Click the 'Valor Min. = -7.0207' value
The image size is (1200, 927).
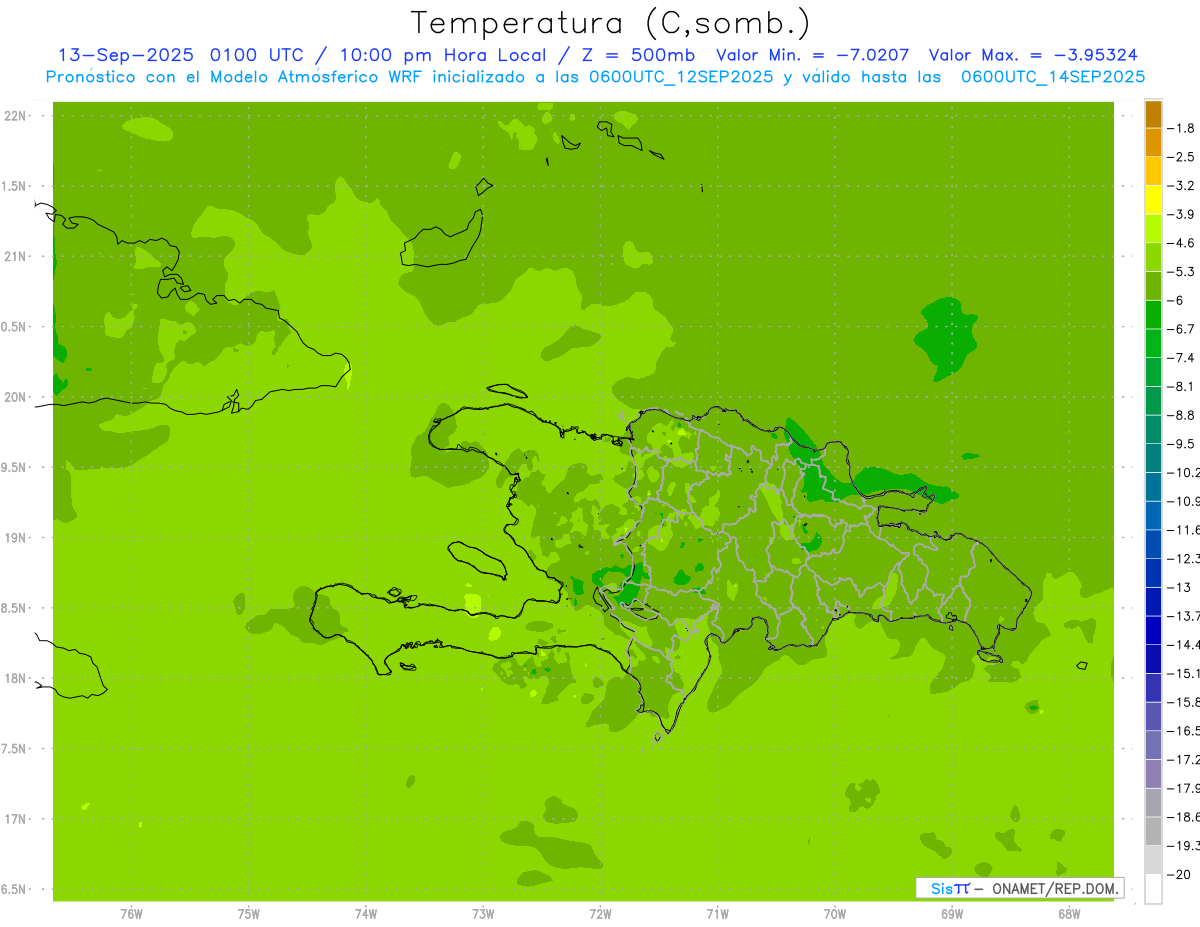pos(812,55)
